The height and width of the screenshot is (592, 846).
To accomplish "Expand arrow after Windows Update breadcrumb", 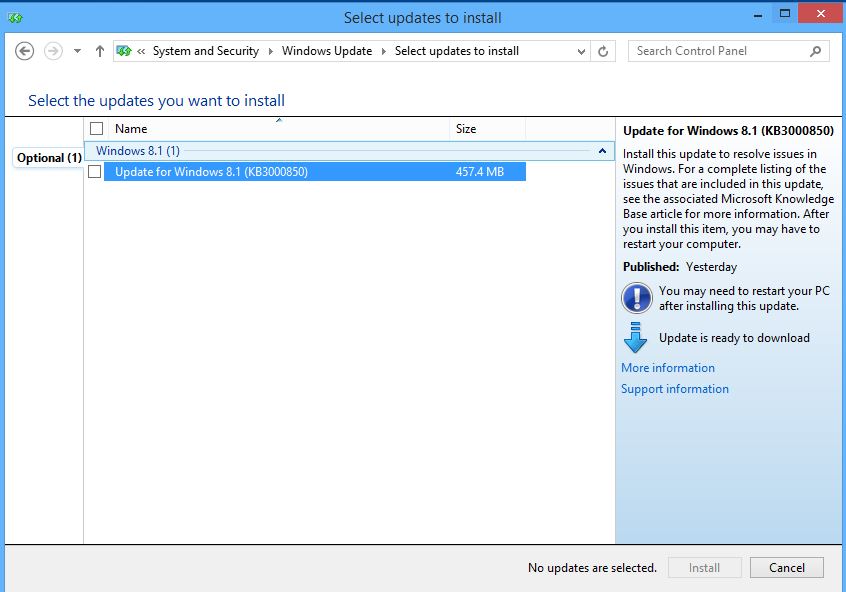I will (384, 51).
